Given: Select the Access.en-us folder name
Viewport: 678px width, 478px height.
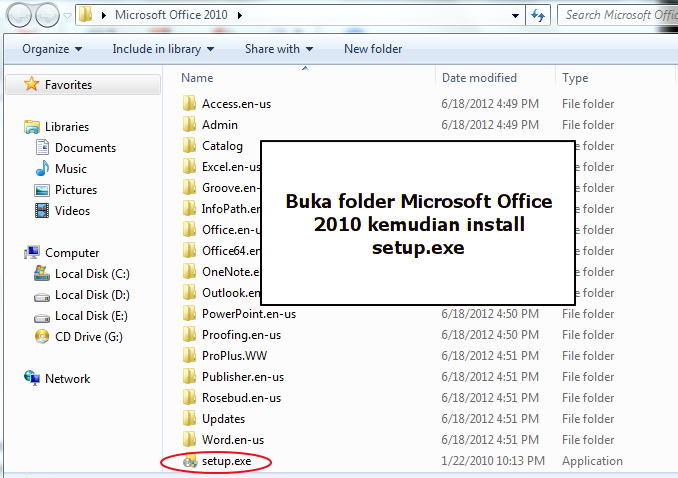Looking at the screenshot, I should pos(237,104).
